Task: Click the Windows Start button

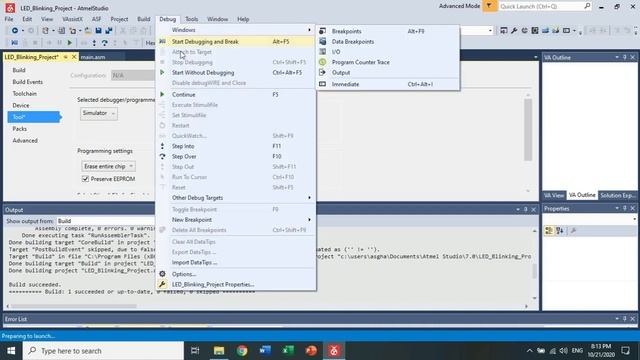Action: 11,351
